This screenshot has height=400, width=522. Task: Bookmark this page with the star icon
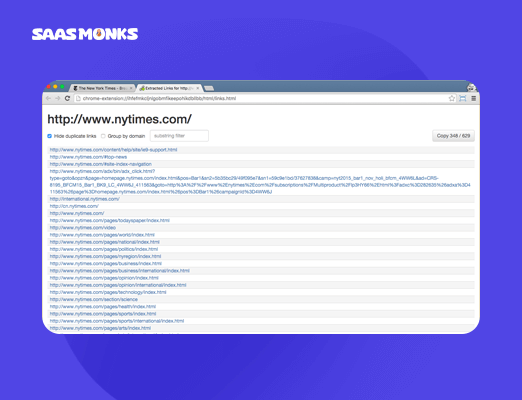(x=452, y=98)
